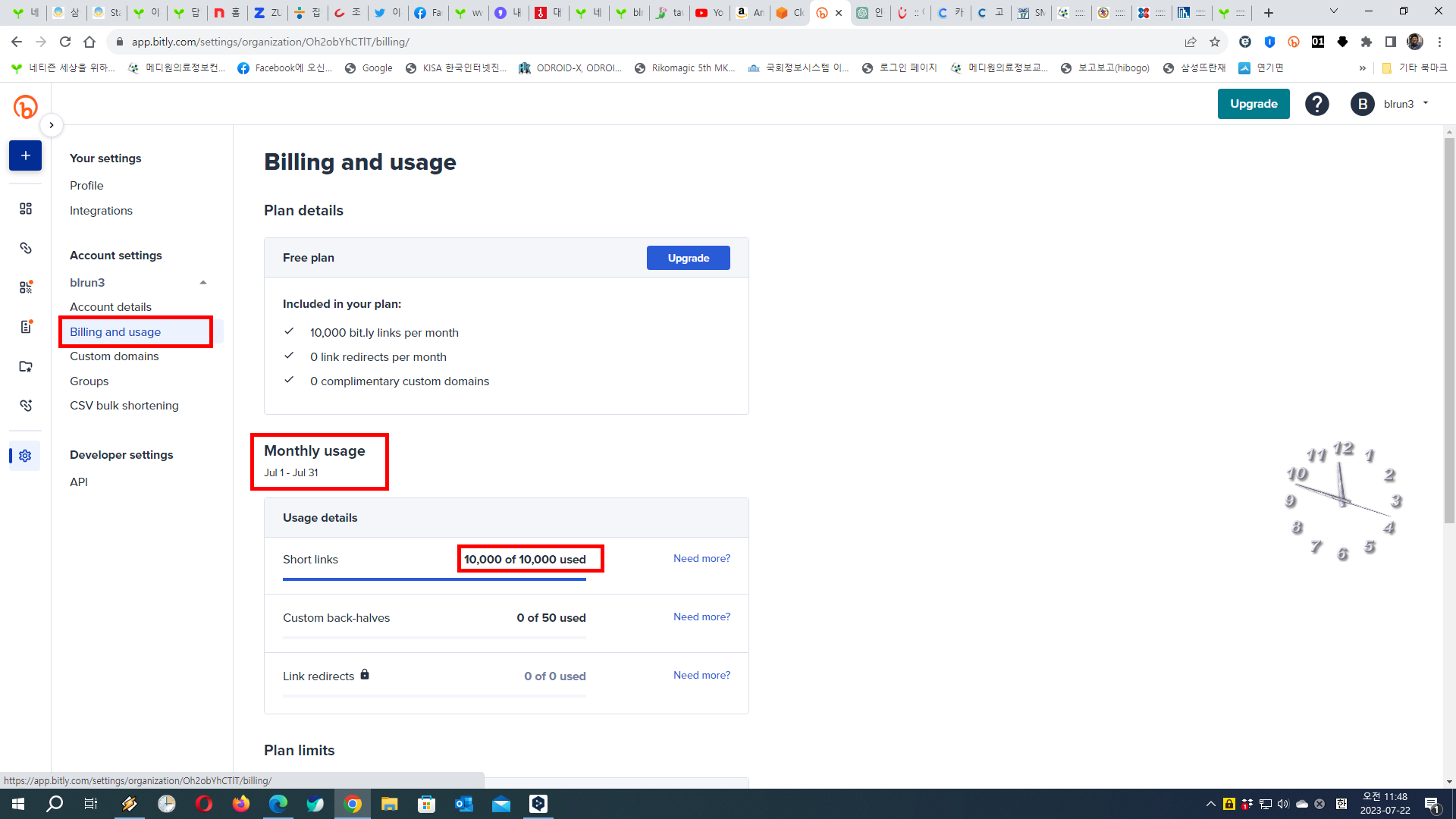Click the lock icon beside Link redirects
The width and height of the screenshot is (1456, 819).
[x=365, y=674]
